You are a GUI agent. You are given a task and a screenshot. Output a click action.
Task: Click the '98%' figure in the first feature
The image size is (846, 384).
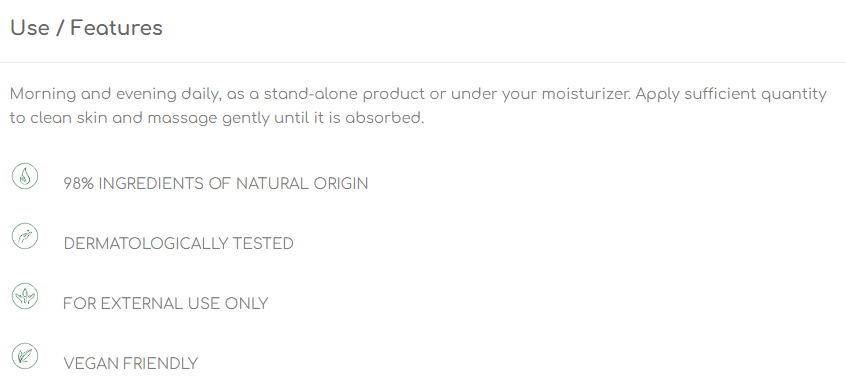(79, 184)
